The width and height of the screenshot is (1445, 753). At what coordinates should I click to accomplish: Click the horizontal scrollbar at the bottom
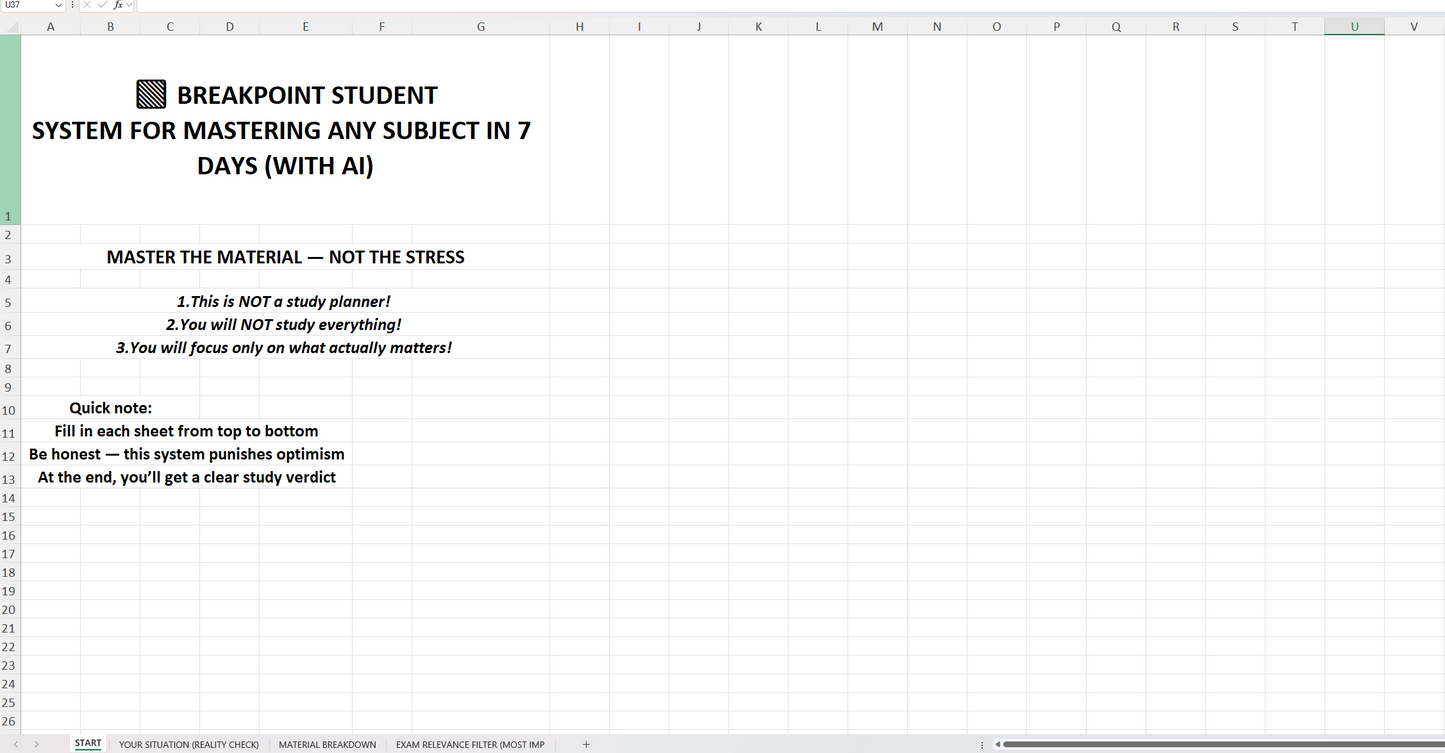point(1200,744)
